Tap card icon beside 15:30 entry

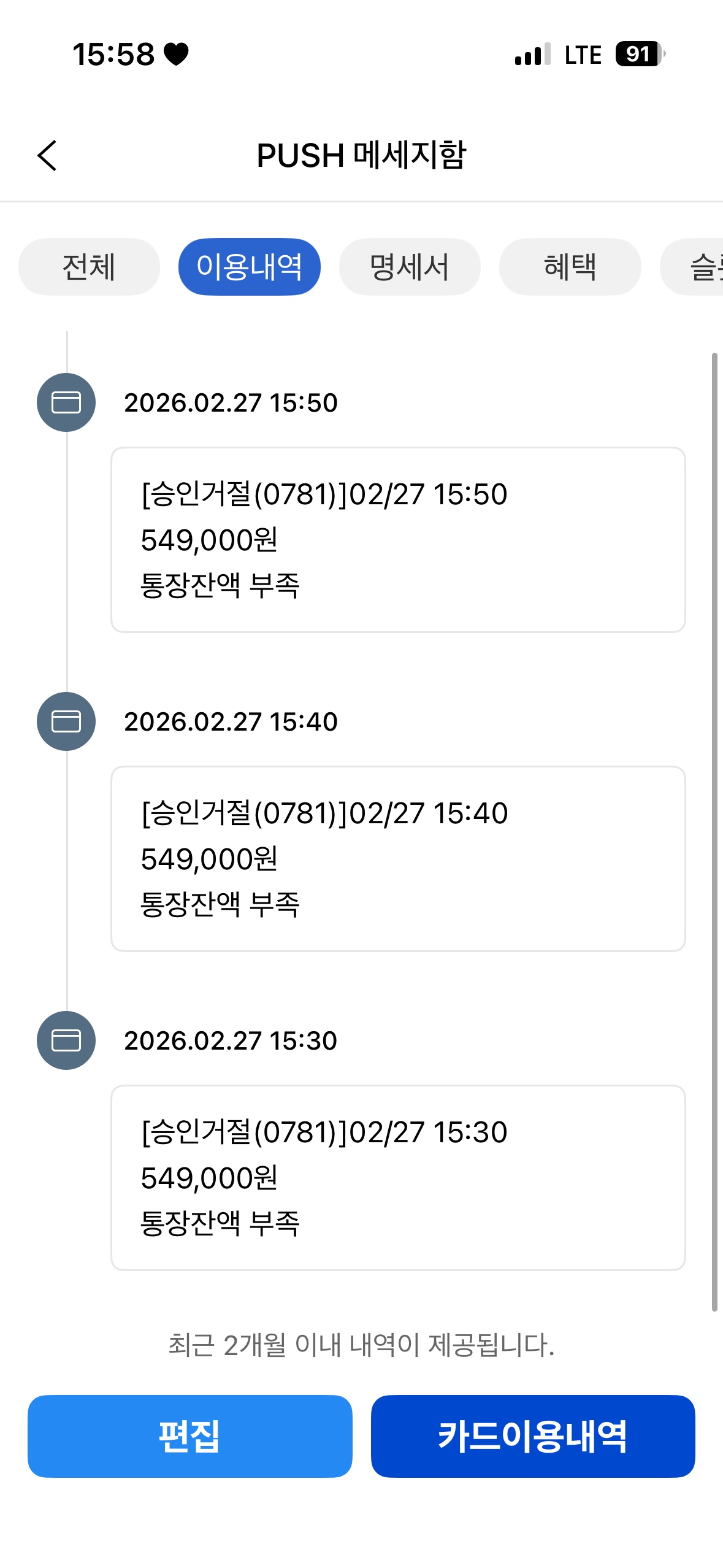tap(66, 1040)
